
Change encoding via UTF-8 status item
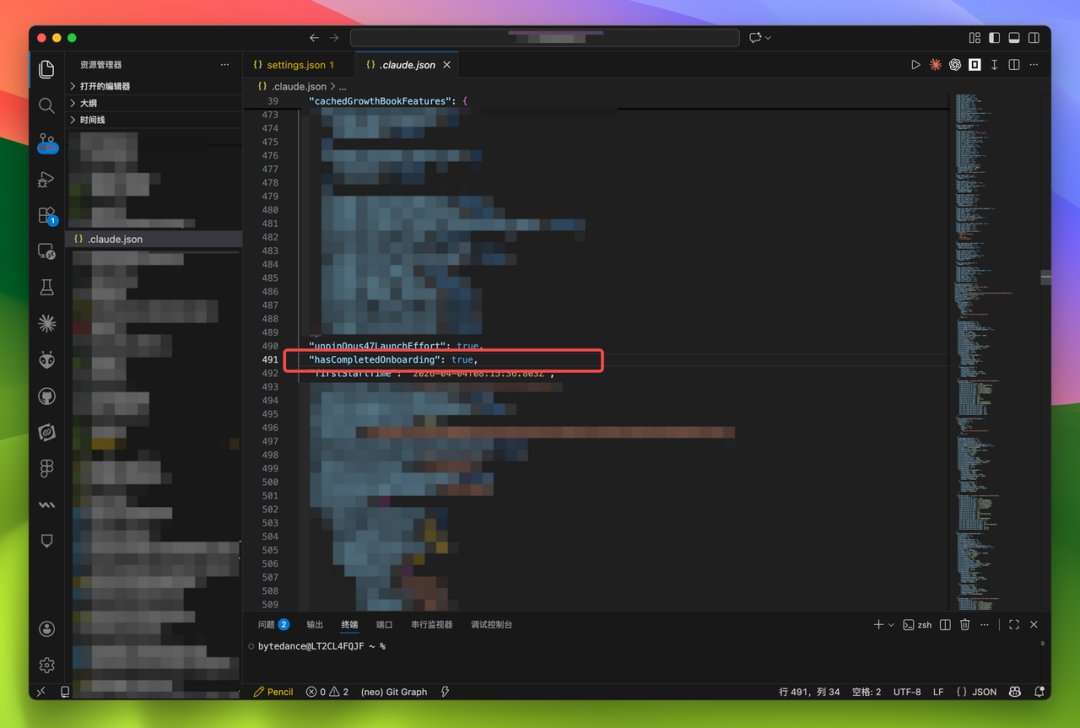pos(907,691)
